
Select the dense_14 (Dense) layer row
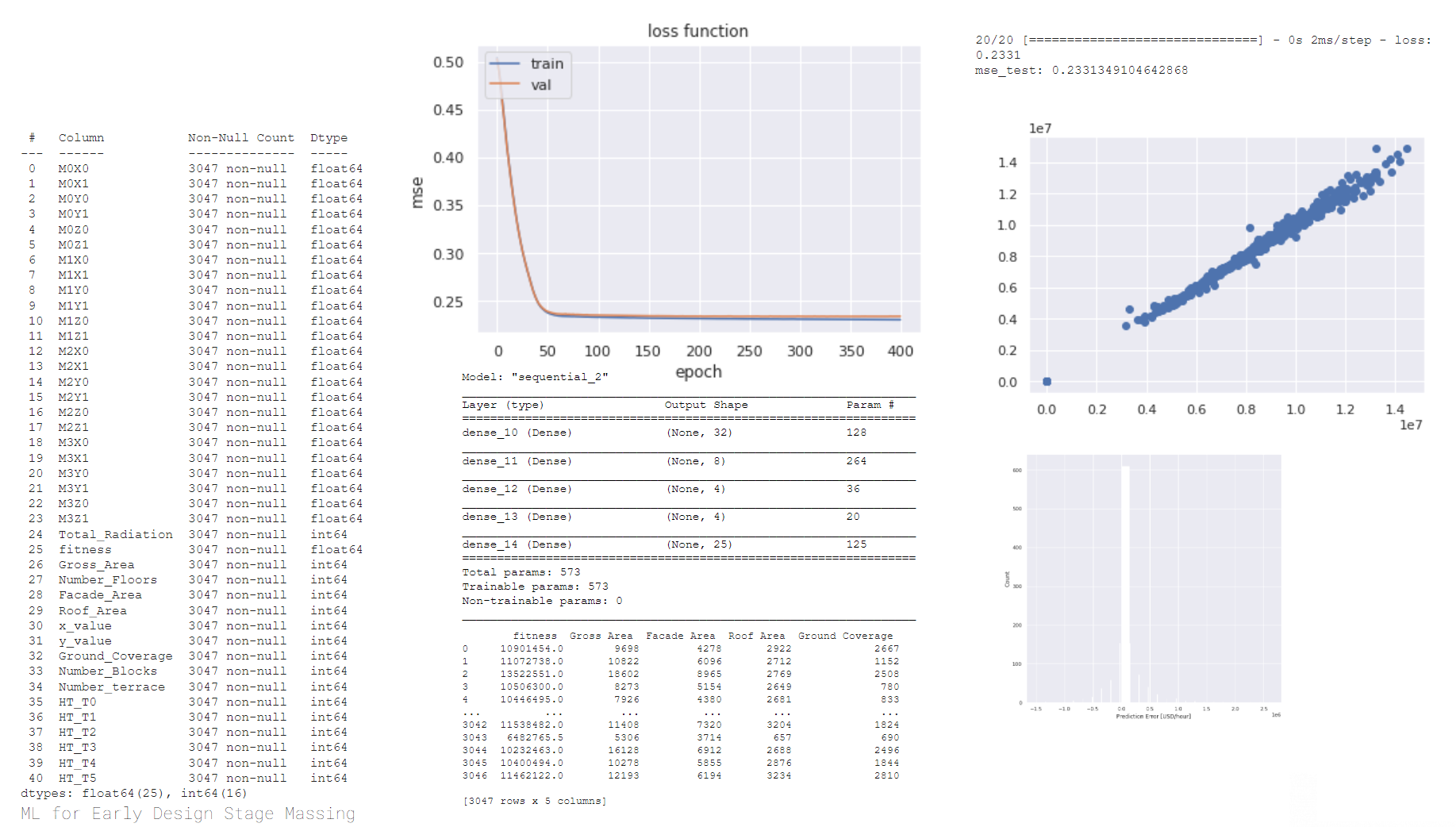coord(517,544)
